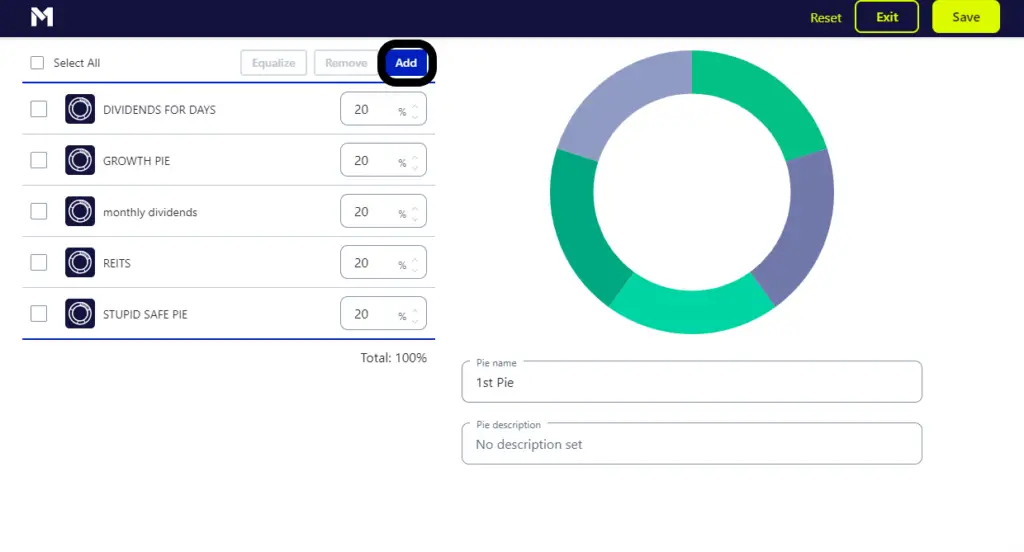Select the REITS label
This screenshot has height=552, width=1024.
[117, 263]
